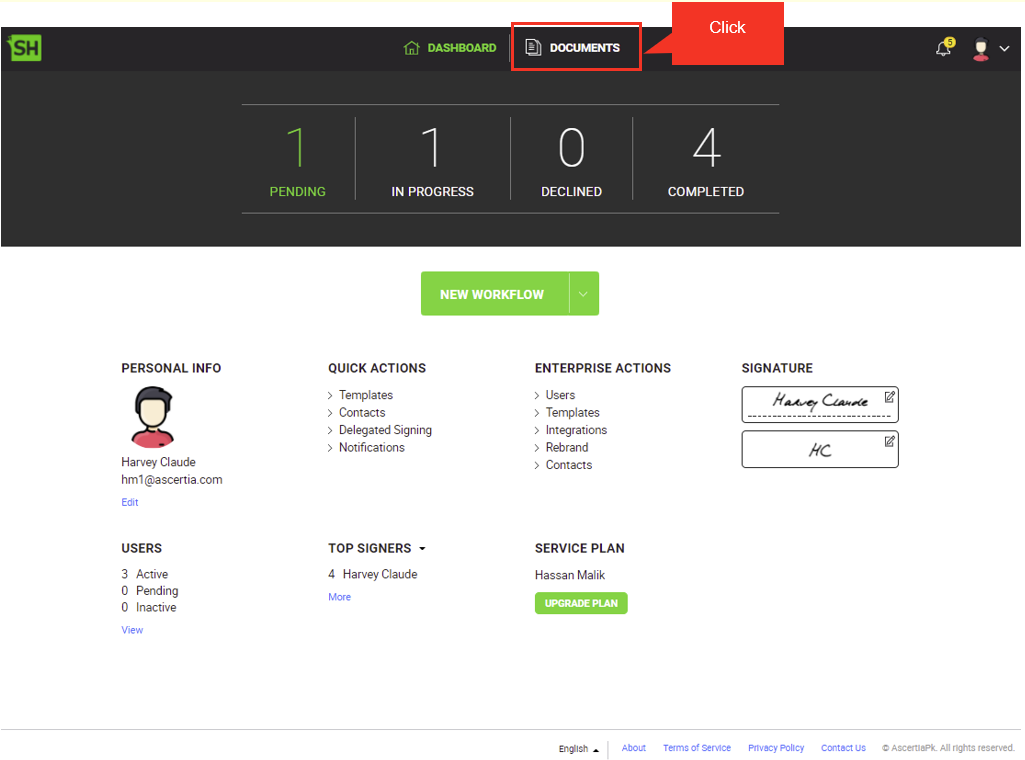1025x760 pixels.
Task: Open the notifications bell icon
Action: [943, 48]
